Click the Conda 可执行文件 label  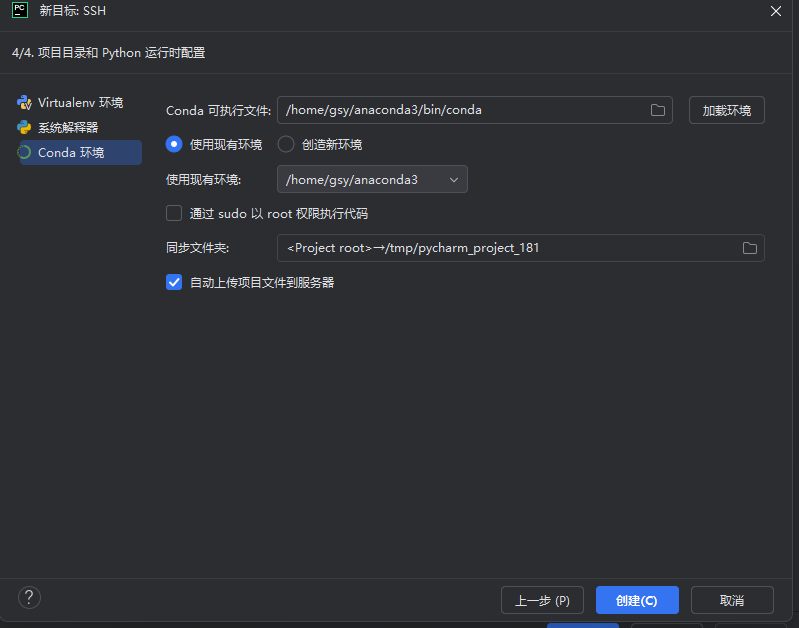[218, 111]
